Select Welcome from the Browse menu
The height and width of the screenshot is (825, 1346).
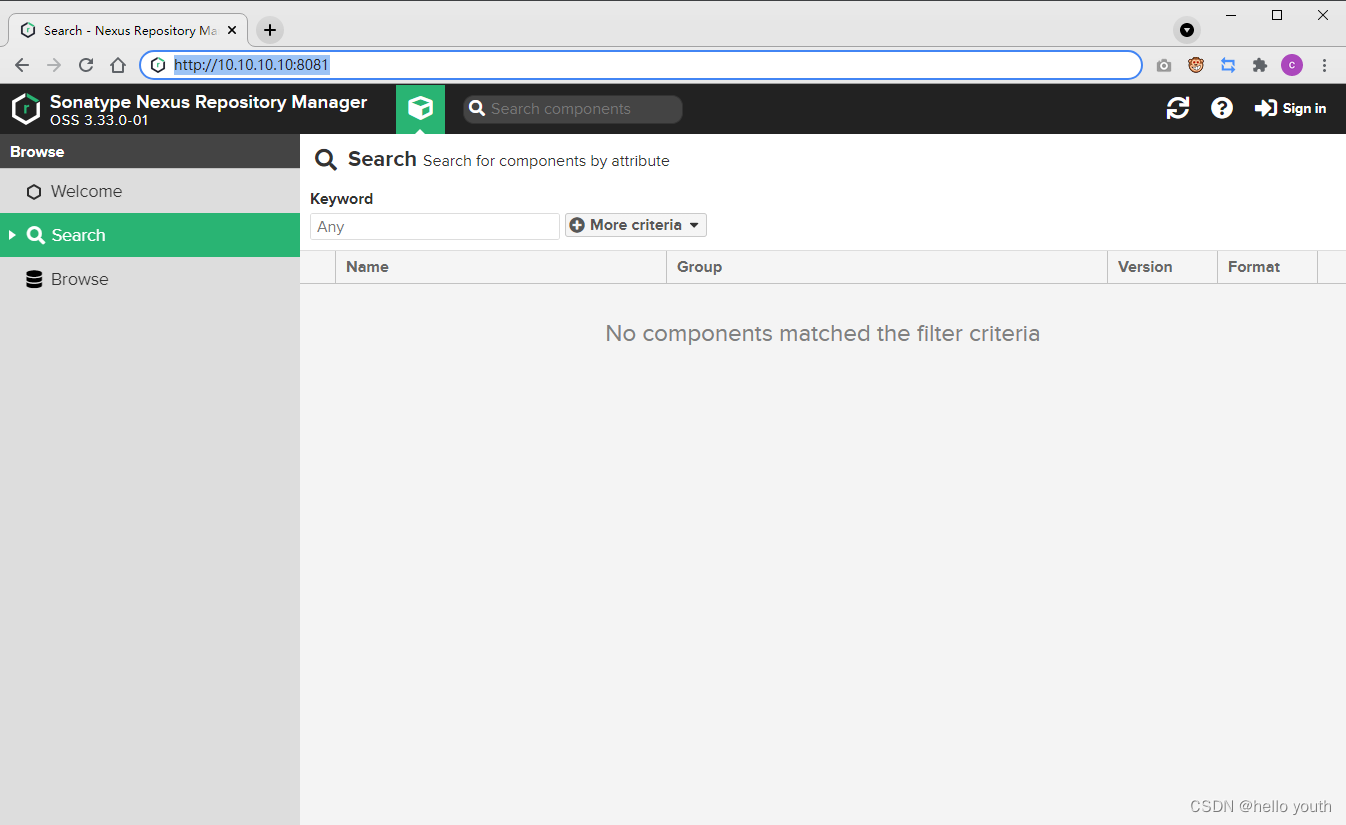tap(87, 190)
